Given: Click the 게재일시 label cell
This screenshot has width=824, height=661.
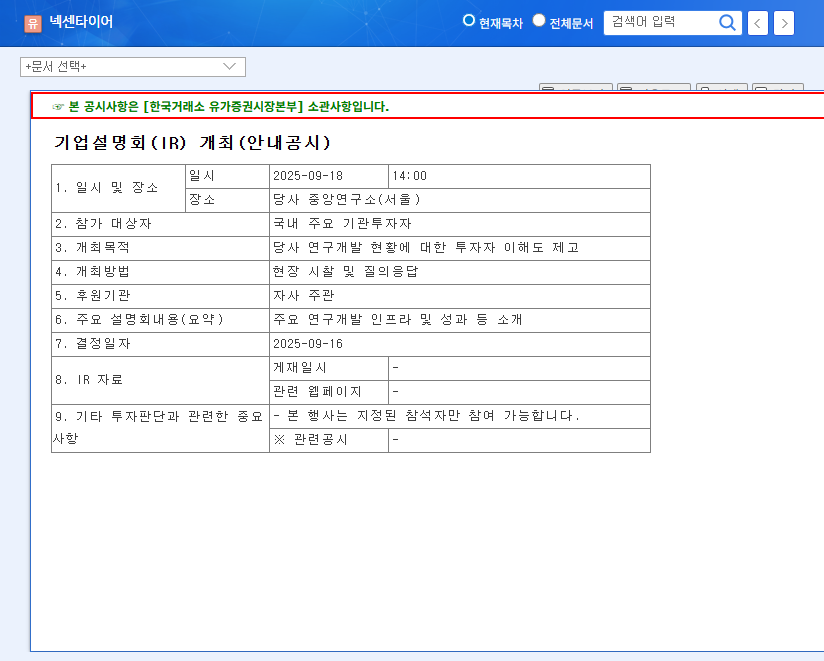Looking at the screenshot, I should point(329,368).
